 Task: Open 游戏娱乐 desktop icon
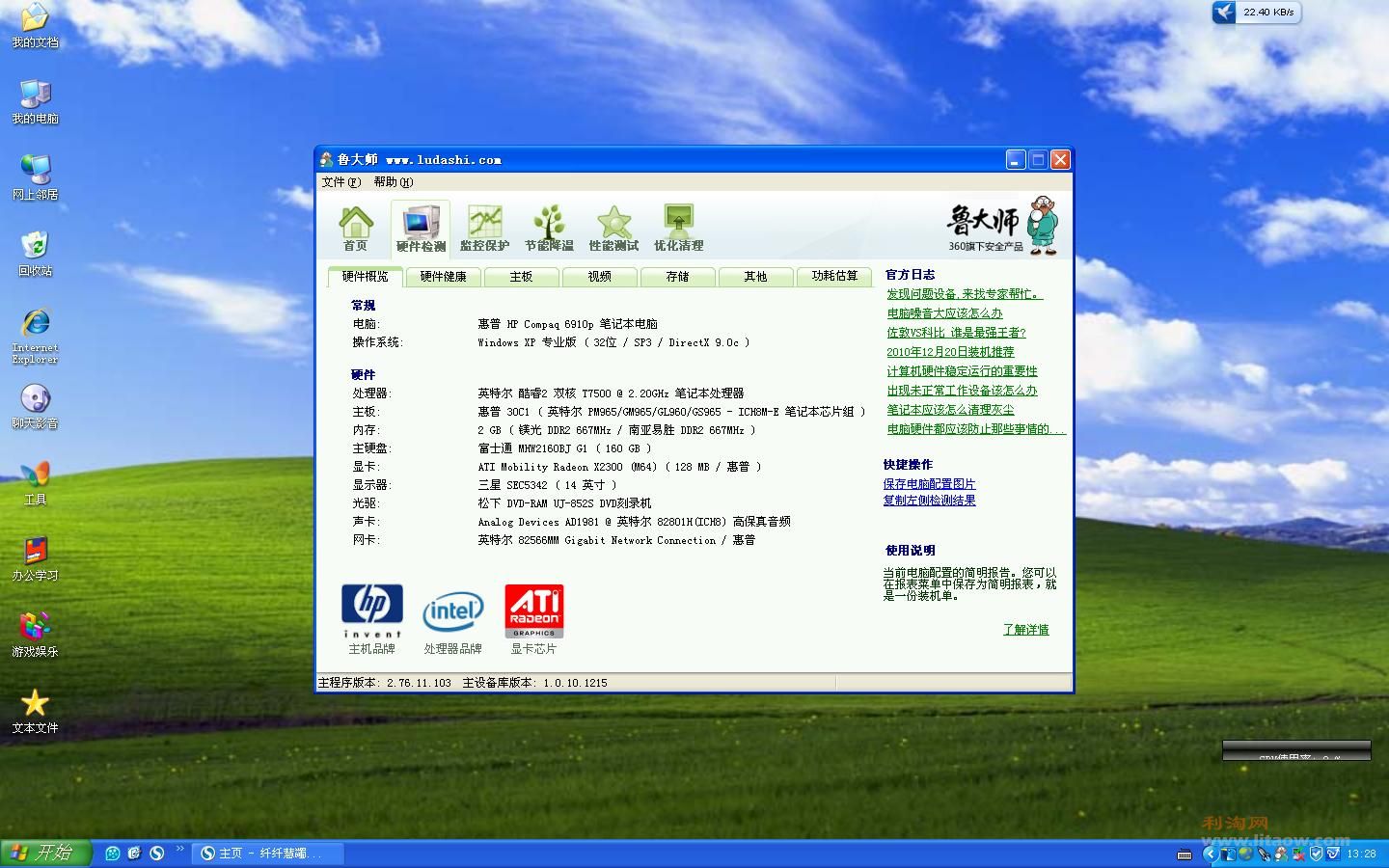click(x=35, y=636)
